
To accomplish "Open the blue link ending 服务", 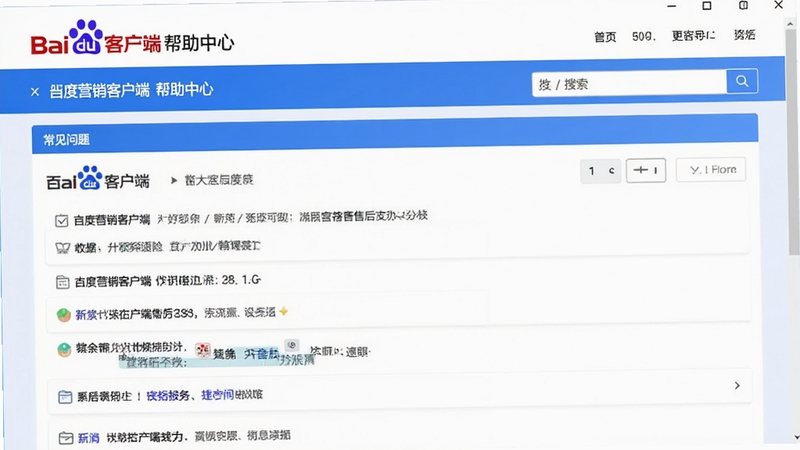I will coord(168,395).
